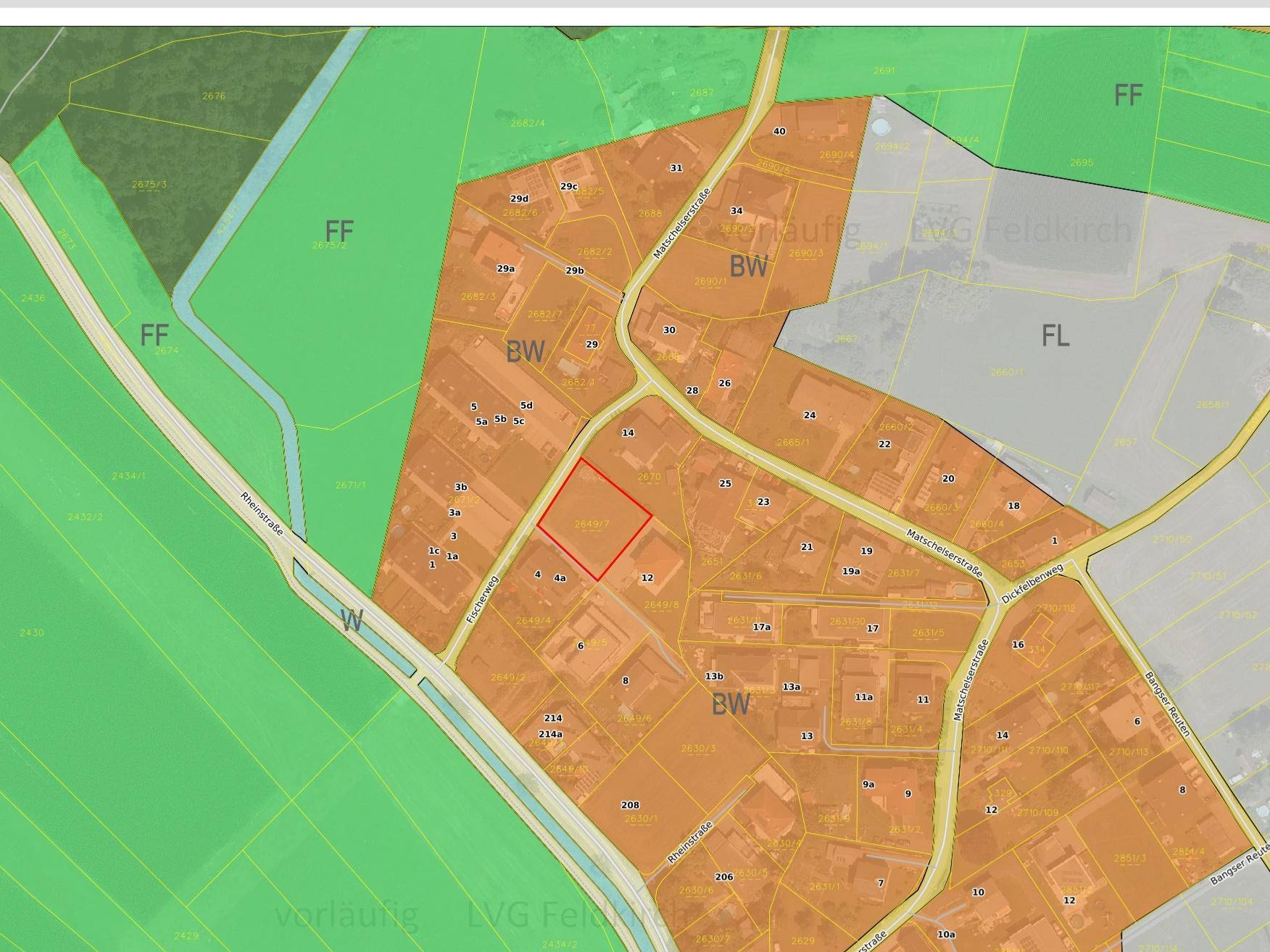Click house number 1c
1270x952 pixels.
click(x=433, y=552)
